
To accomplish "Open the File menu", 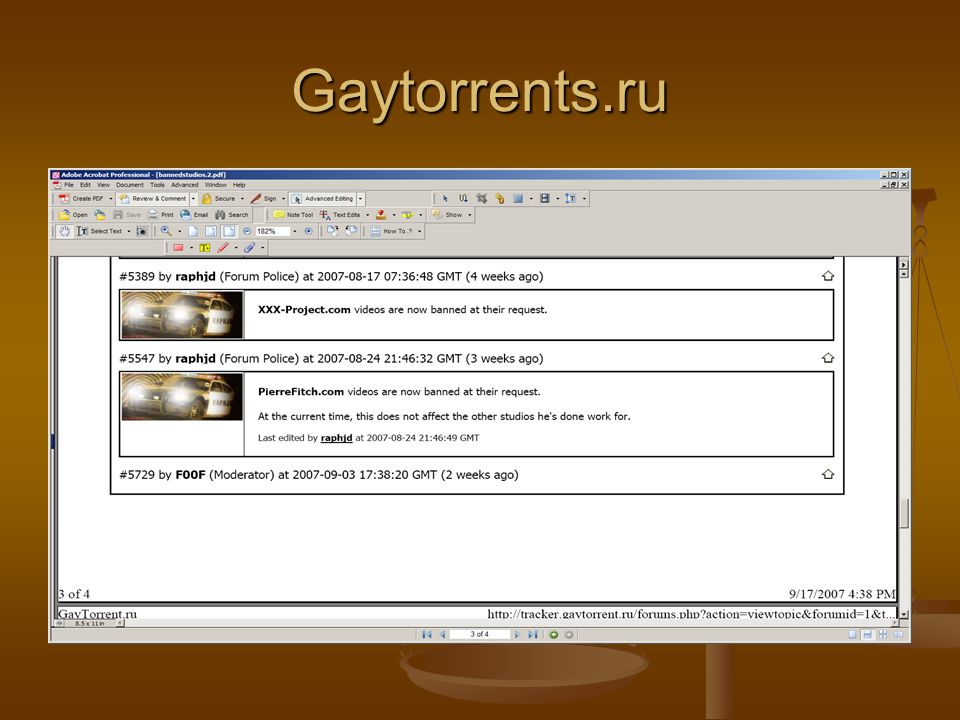I will pyautogui.click(x=69, y=185).
